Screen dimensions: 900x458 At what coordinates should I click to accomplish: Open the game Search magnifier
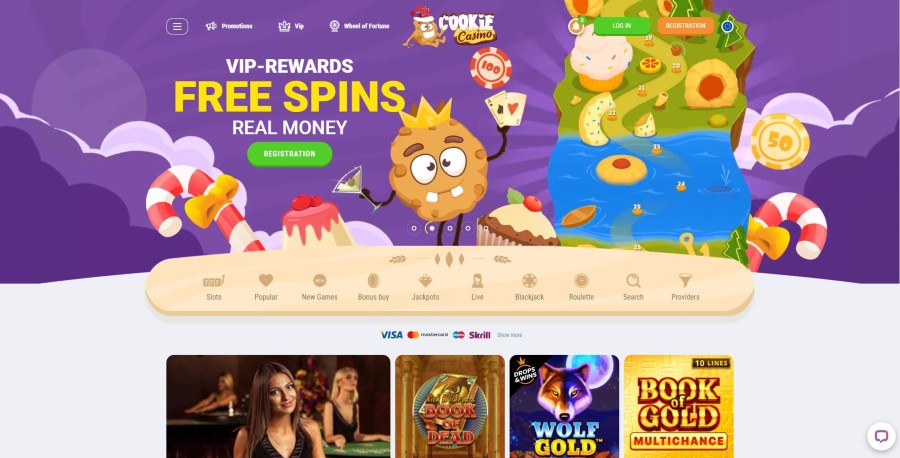[x=633, y=281]
